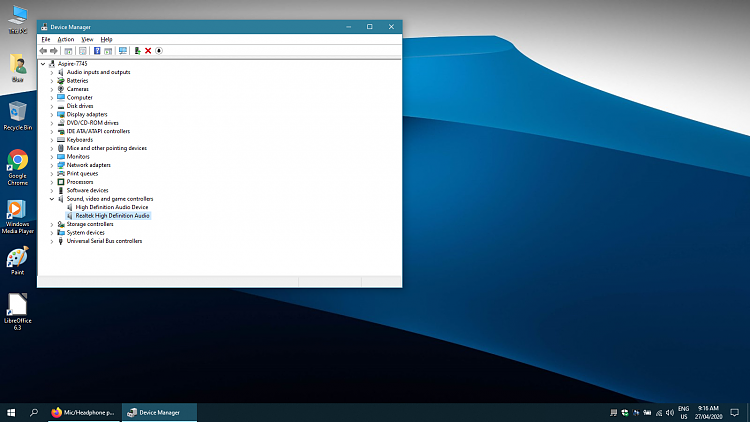Collapse Sound, video and game controllers
The image size is (750, 422).
(52, 199)
